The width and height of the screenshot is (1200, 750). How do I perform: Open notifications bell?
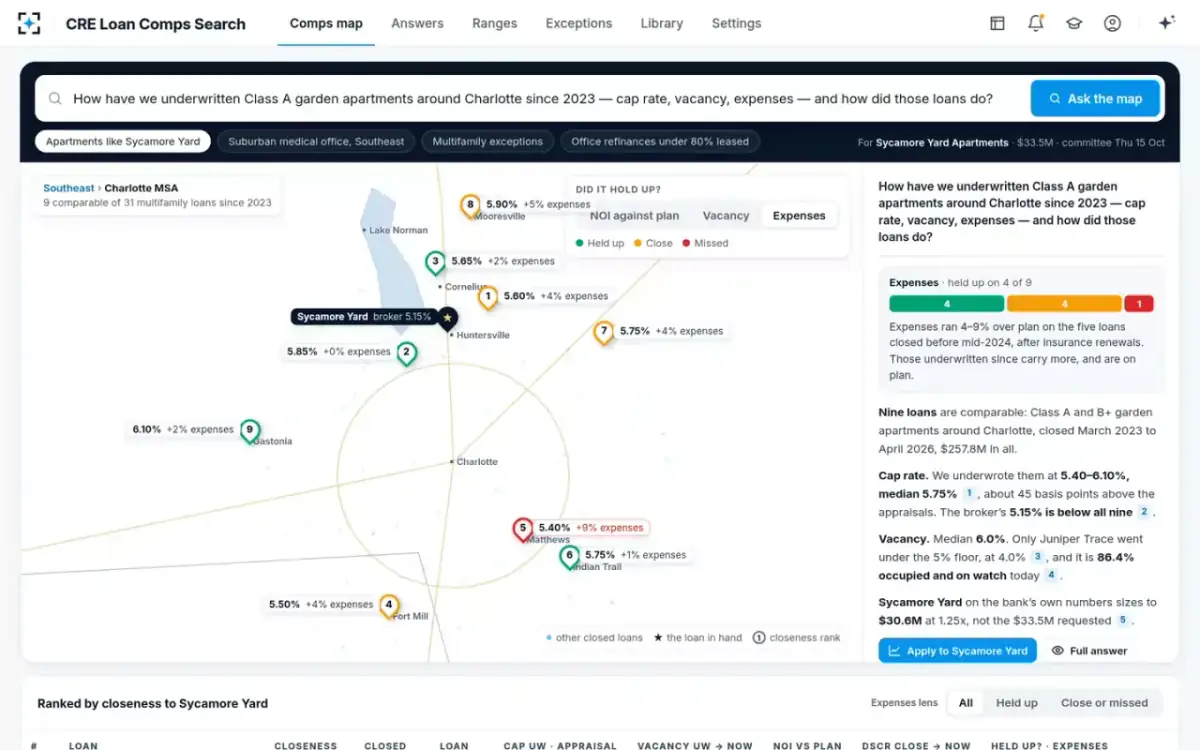coord(1036,23)
